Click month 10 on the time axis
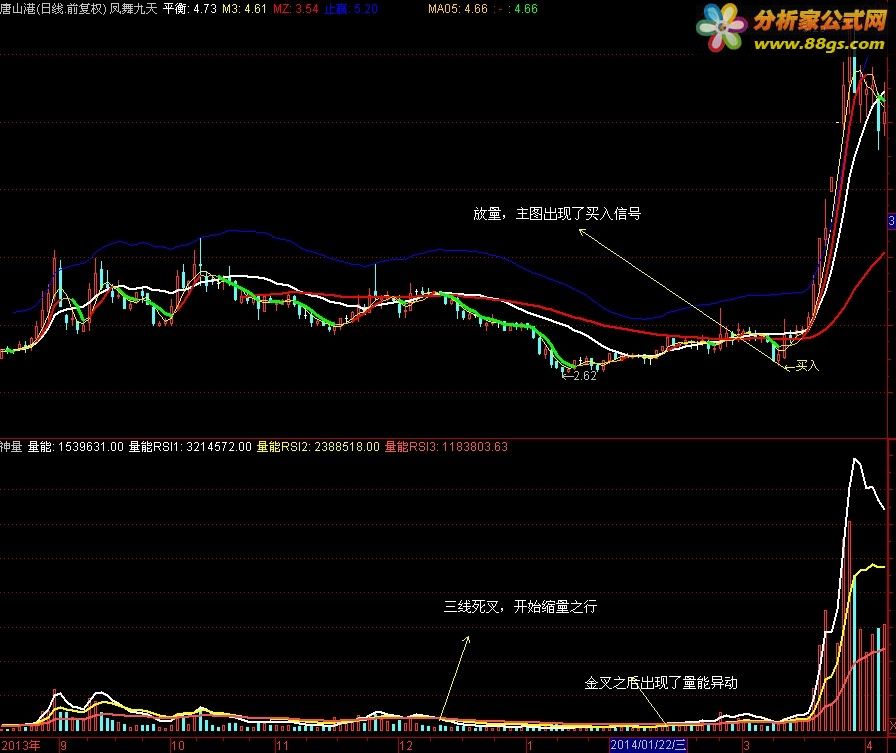This screenshot has height=753, width=896. (x=178, y=746)
